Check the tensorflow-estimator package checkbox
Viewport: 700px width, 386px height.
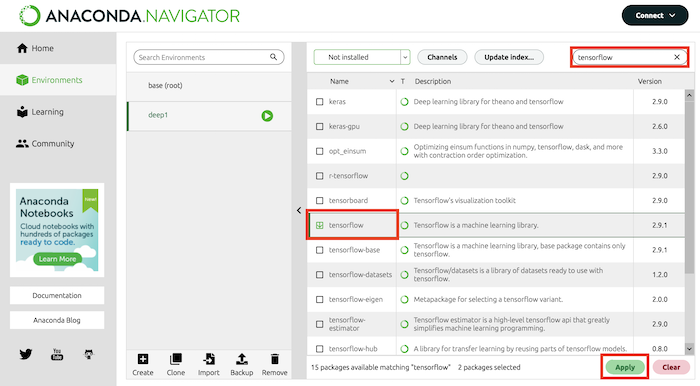tap(320, 324)
